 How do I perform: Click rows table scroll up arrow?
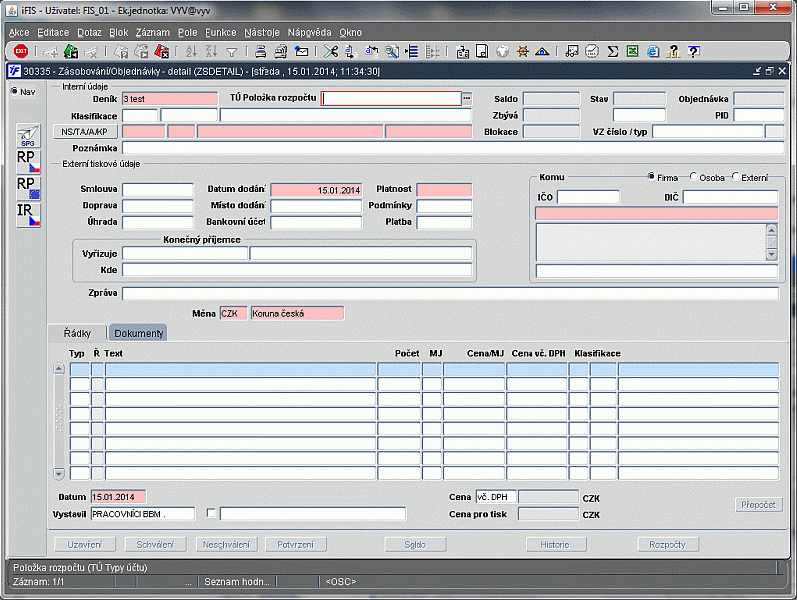pyautogui.click(x=59, y=369)
